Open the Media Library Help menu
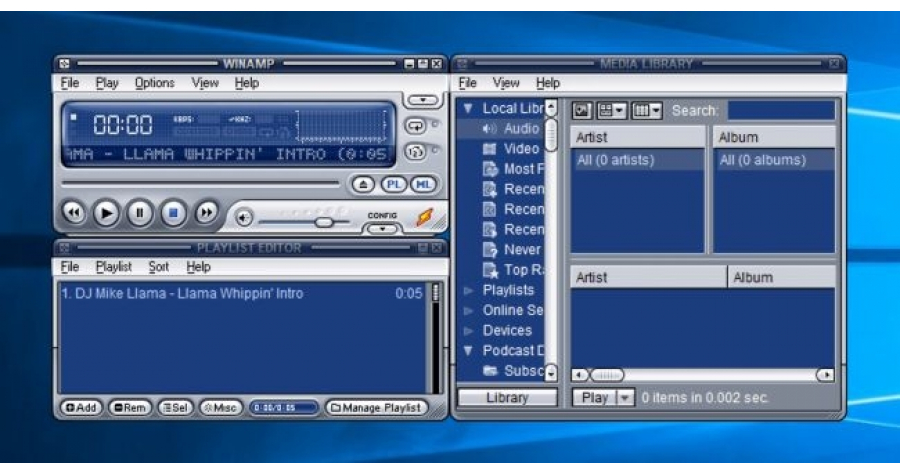 click(x=548, y=83)
